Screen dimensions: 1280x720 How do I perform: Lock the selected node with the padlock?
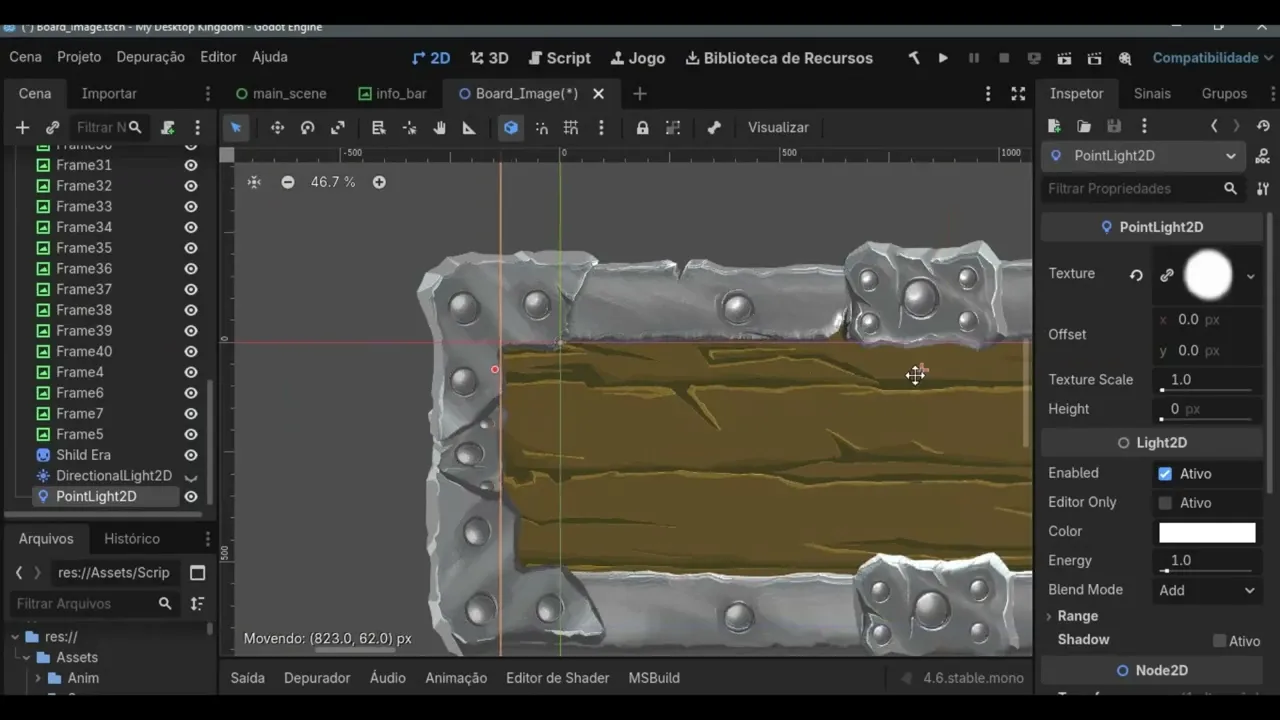pyautogui.click(x=642, y=128)
